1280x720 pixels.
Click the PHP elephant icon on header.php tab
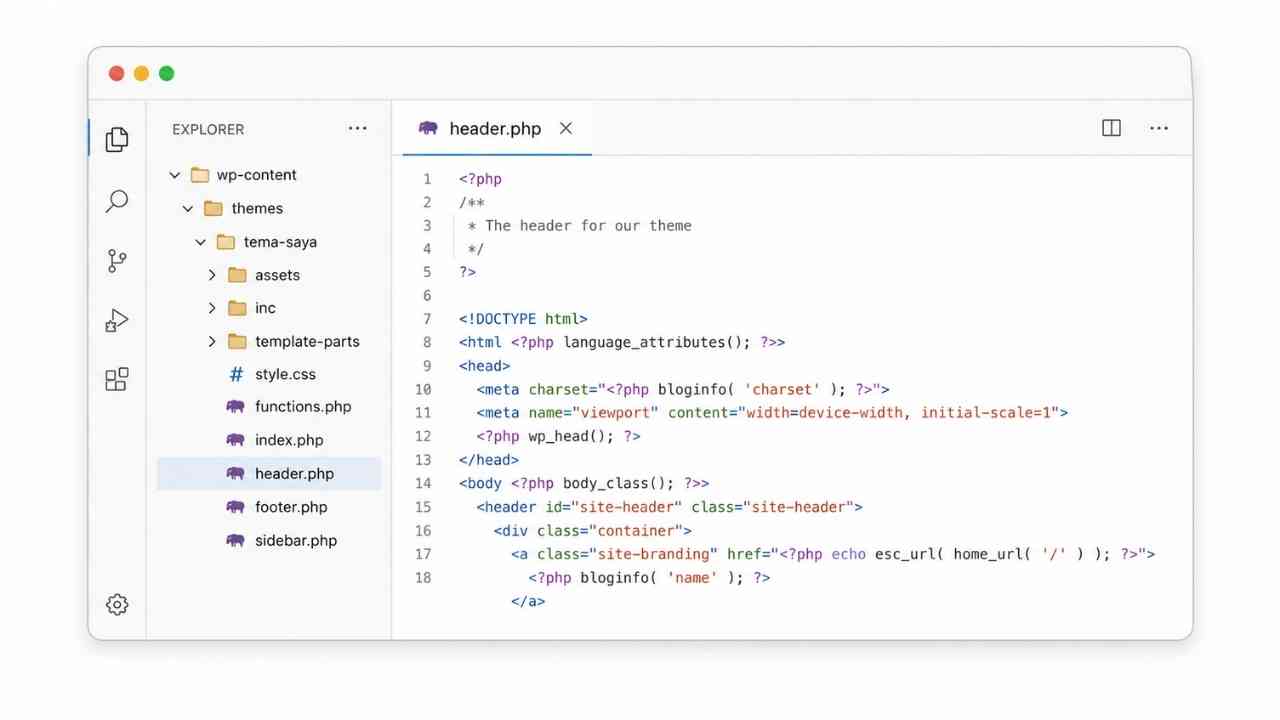(428, 128)
